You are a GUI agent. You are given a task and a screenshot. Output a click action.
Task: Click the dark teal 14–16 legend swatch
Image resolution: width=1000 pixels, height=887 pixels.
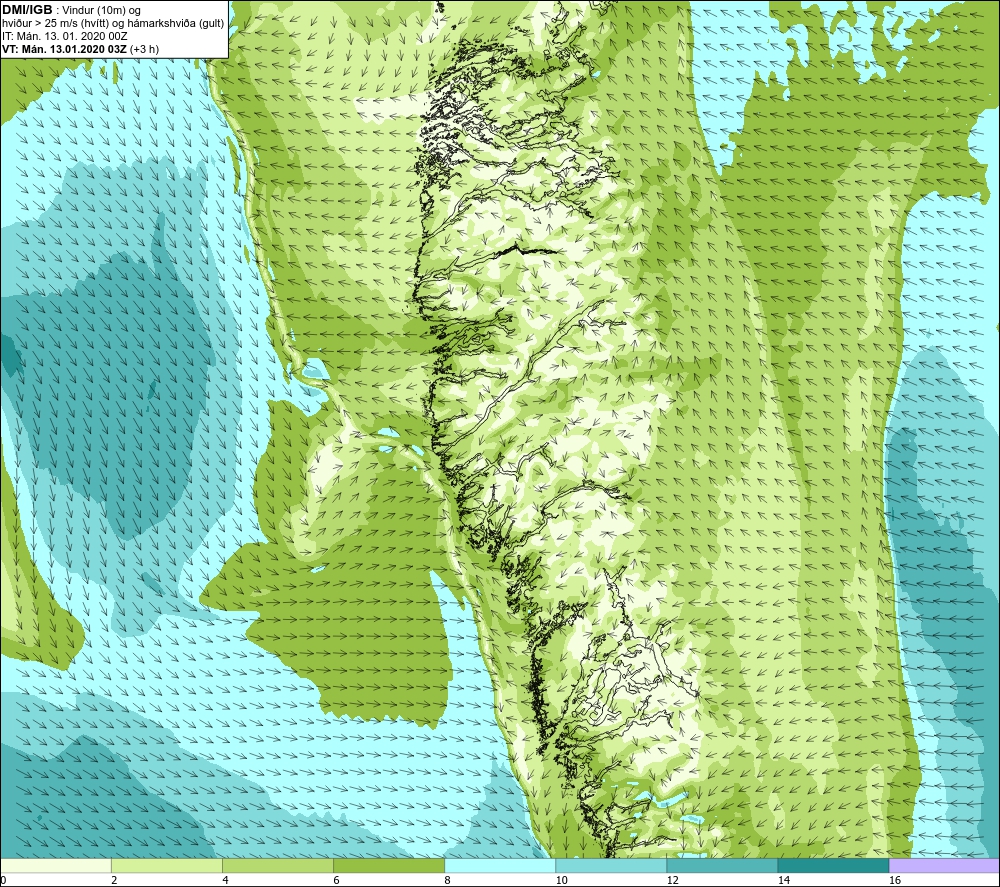pos(833,865)
